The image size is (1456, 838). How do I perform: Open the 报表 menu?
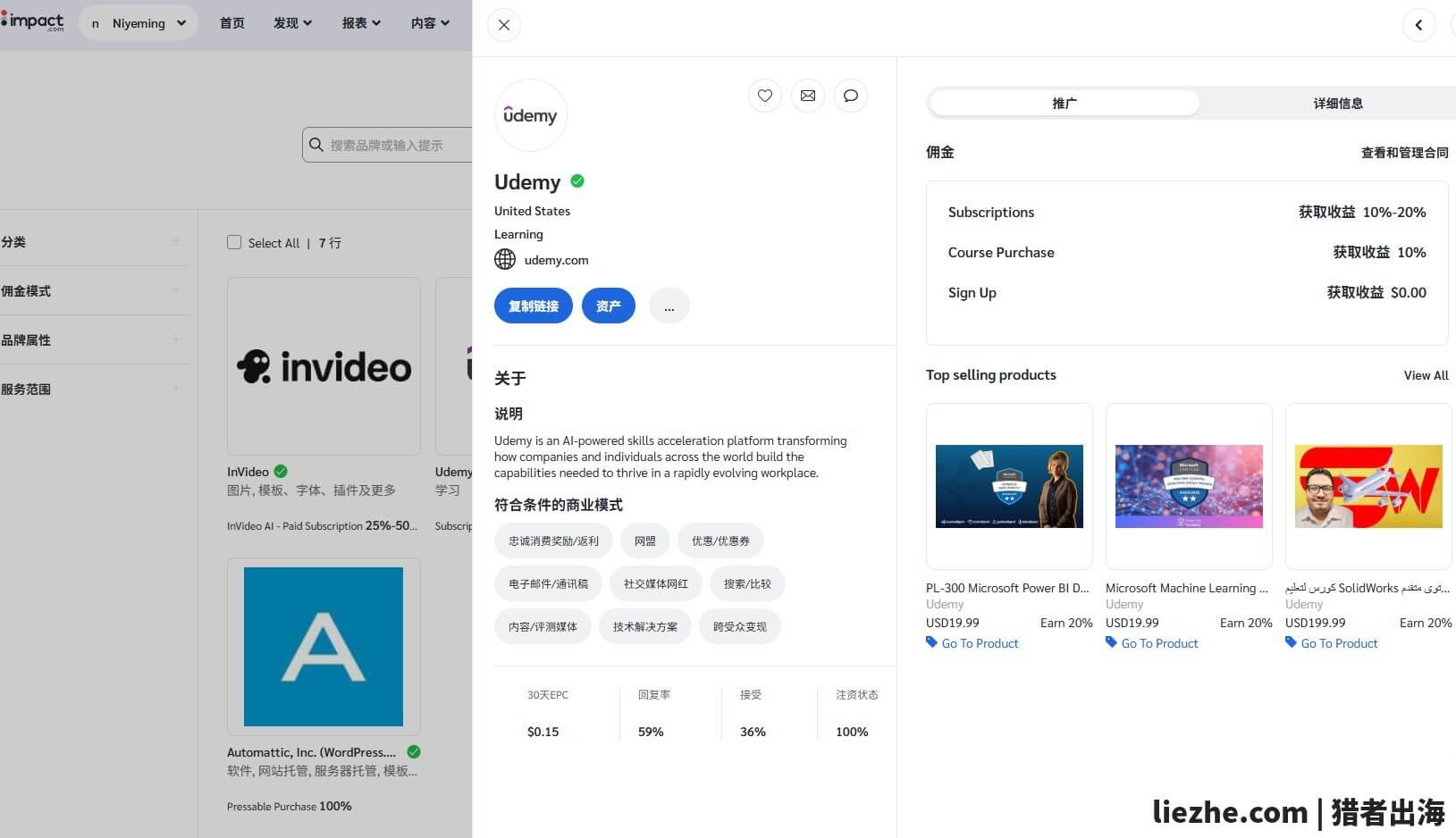pyautogui.click(x=361, y=23)
